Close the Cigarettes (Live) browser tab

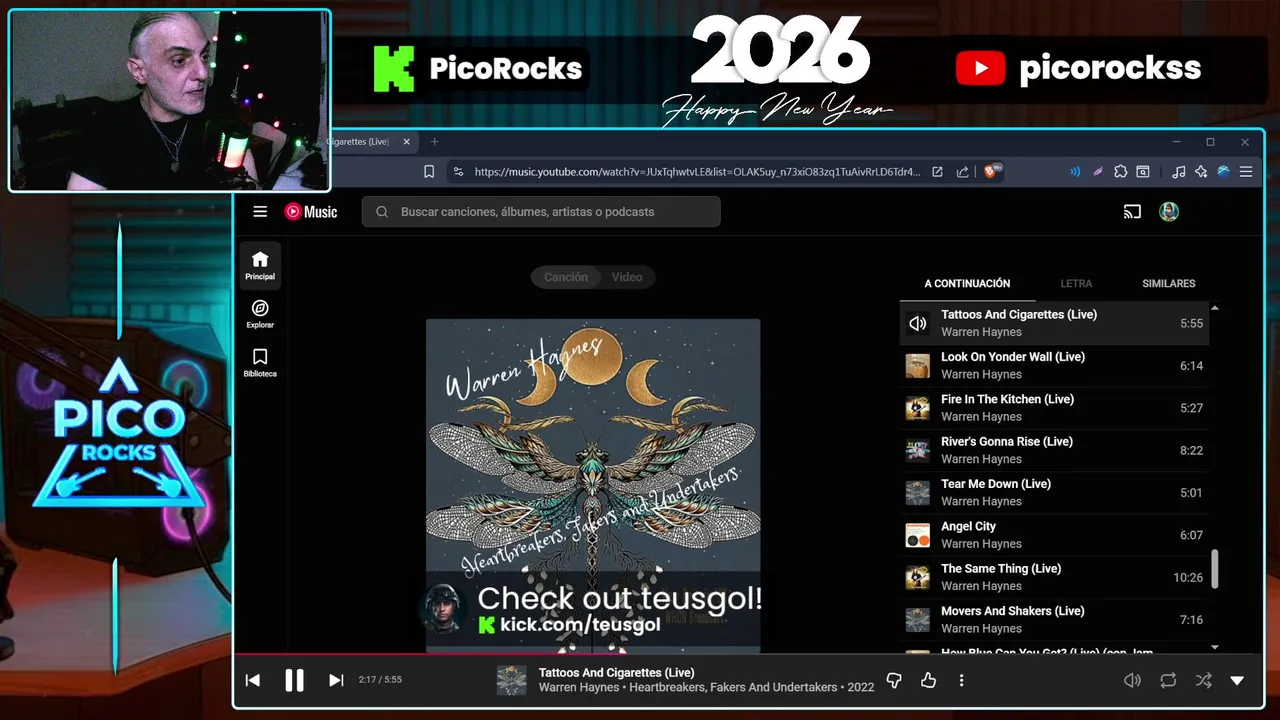[x=406, y=142]
